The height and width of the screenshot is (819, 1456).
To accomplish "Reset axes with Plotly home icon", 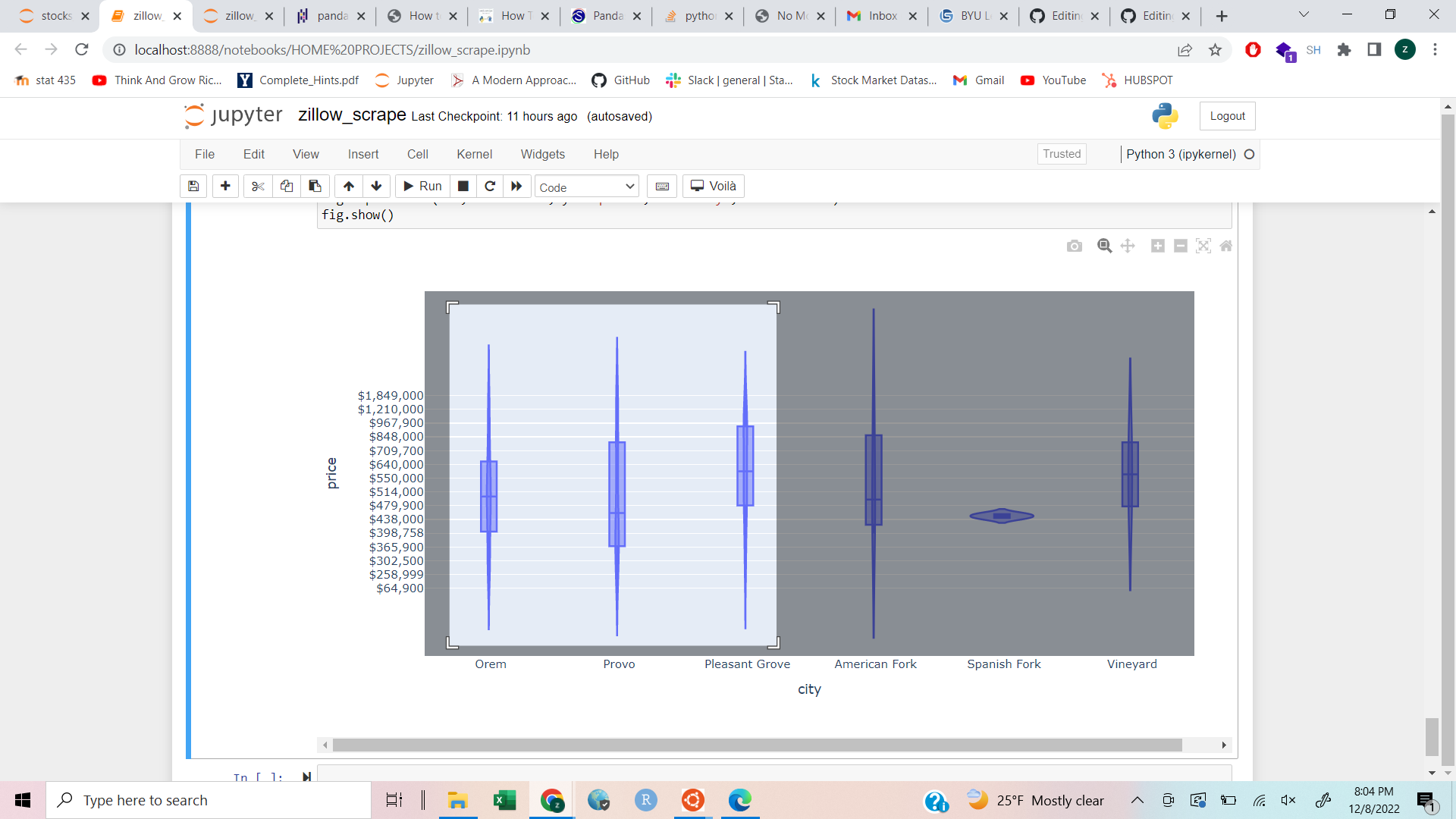I will [x=1226, y=246].
